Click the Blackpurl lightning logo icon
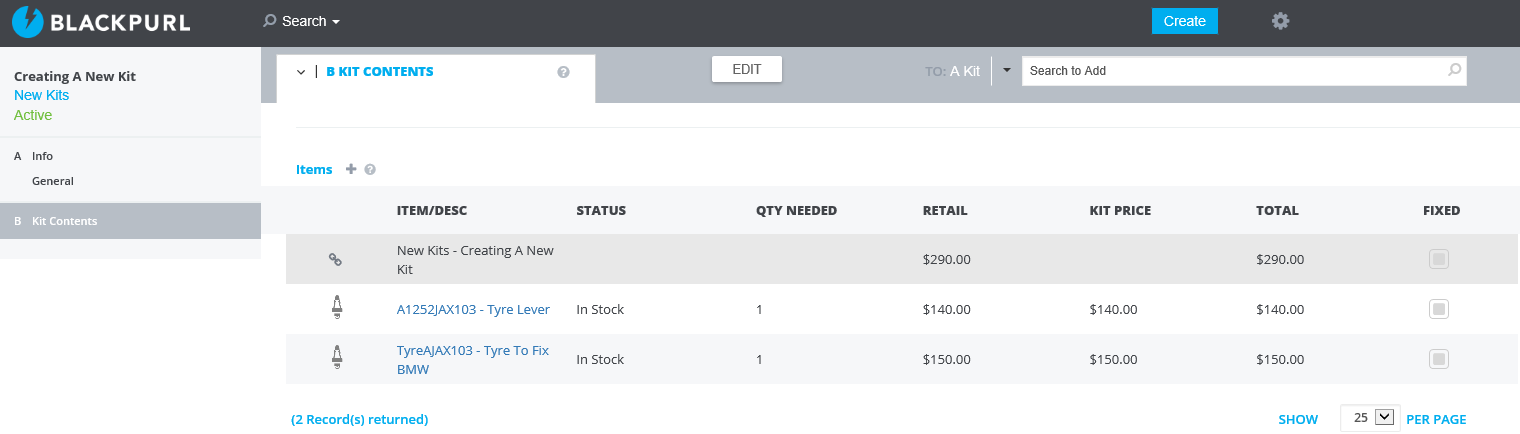This screenshot has width=1520, height=434. pos(27,22)
